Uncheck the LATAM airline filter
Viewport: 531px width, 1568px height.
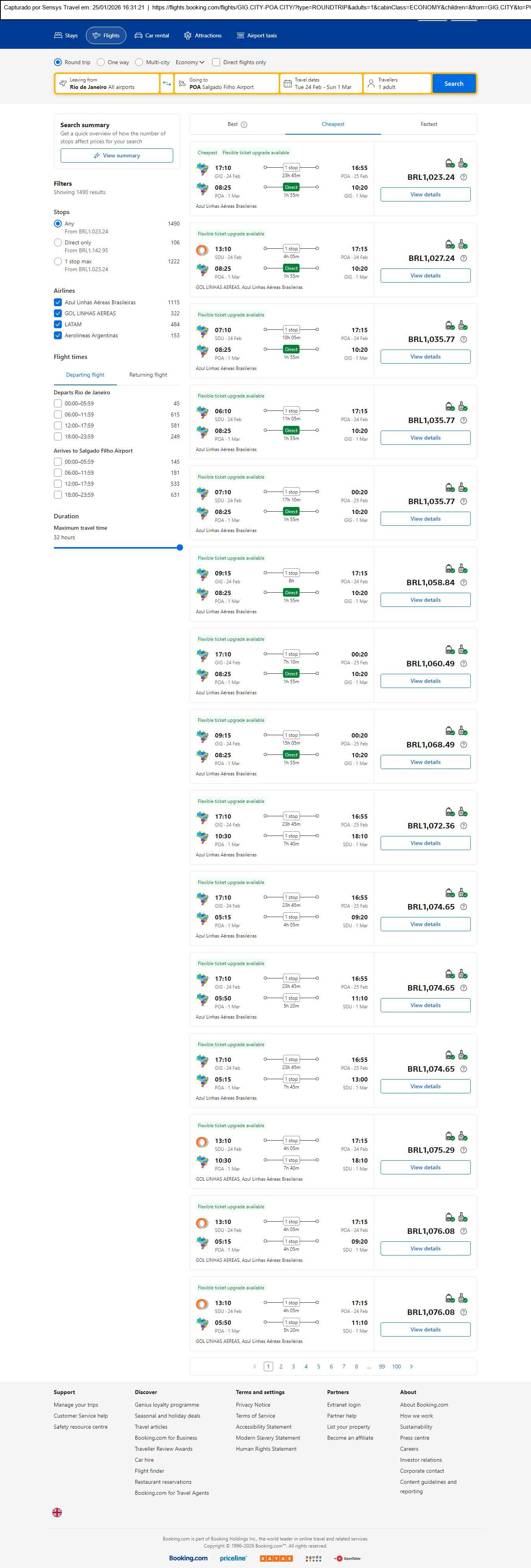58,324
